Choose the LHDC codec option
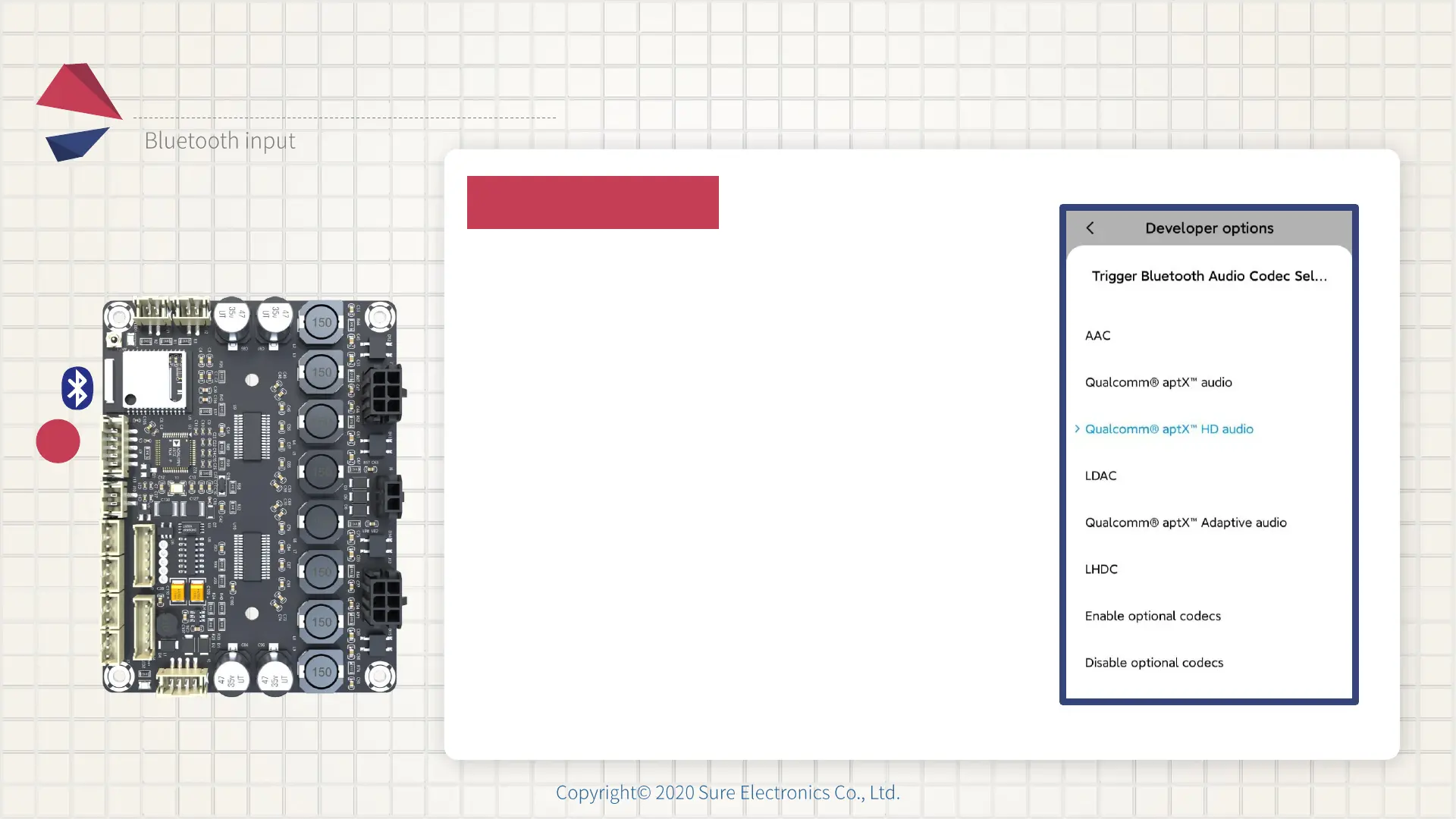This screenshot has height=819, width=1456. pos(1101,570)
